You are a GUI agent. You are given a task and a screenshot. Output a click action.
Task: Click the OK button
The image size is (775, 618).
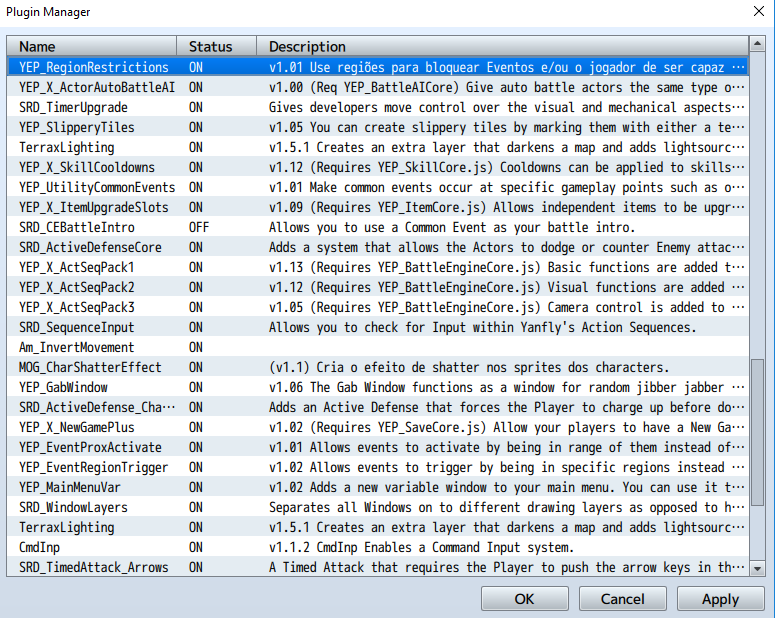tap(524, 599)
